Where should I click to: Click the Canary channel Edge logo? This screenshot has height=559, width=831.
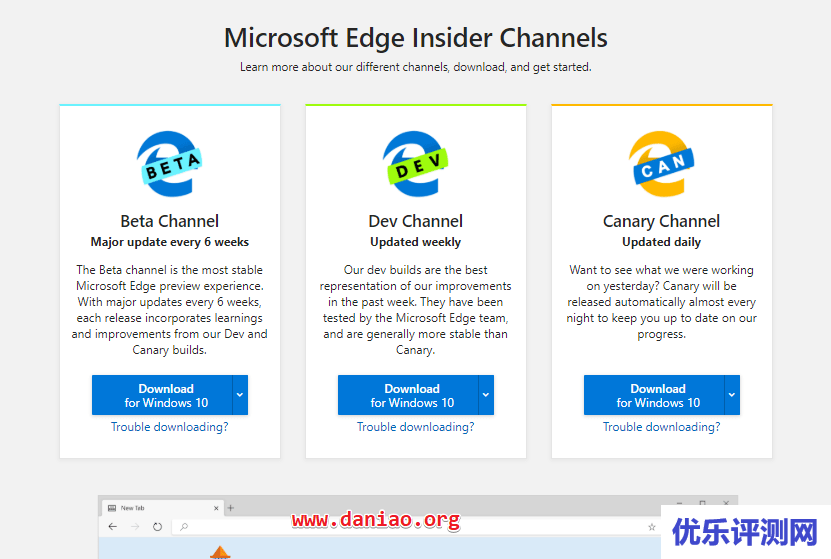tap(661, 164)
